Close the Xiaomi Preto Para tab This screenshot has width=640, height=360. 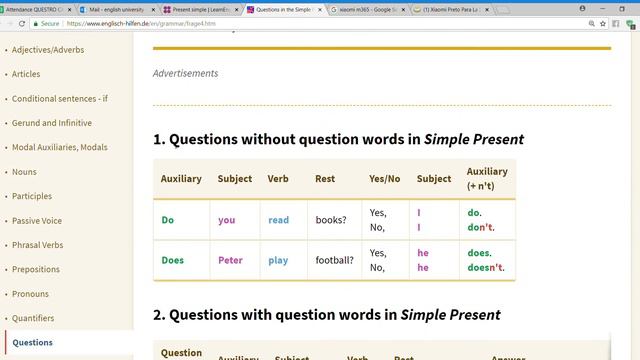[487, 9]
